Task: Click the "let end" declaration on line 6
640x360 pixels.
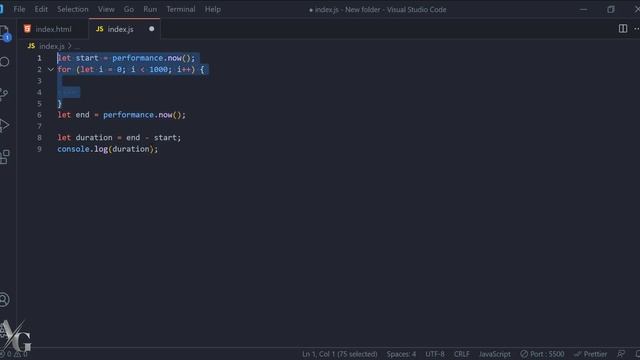Action: [x=73, y=115]
